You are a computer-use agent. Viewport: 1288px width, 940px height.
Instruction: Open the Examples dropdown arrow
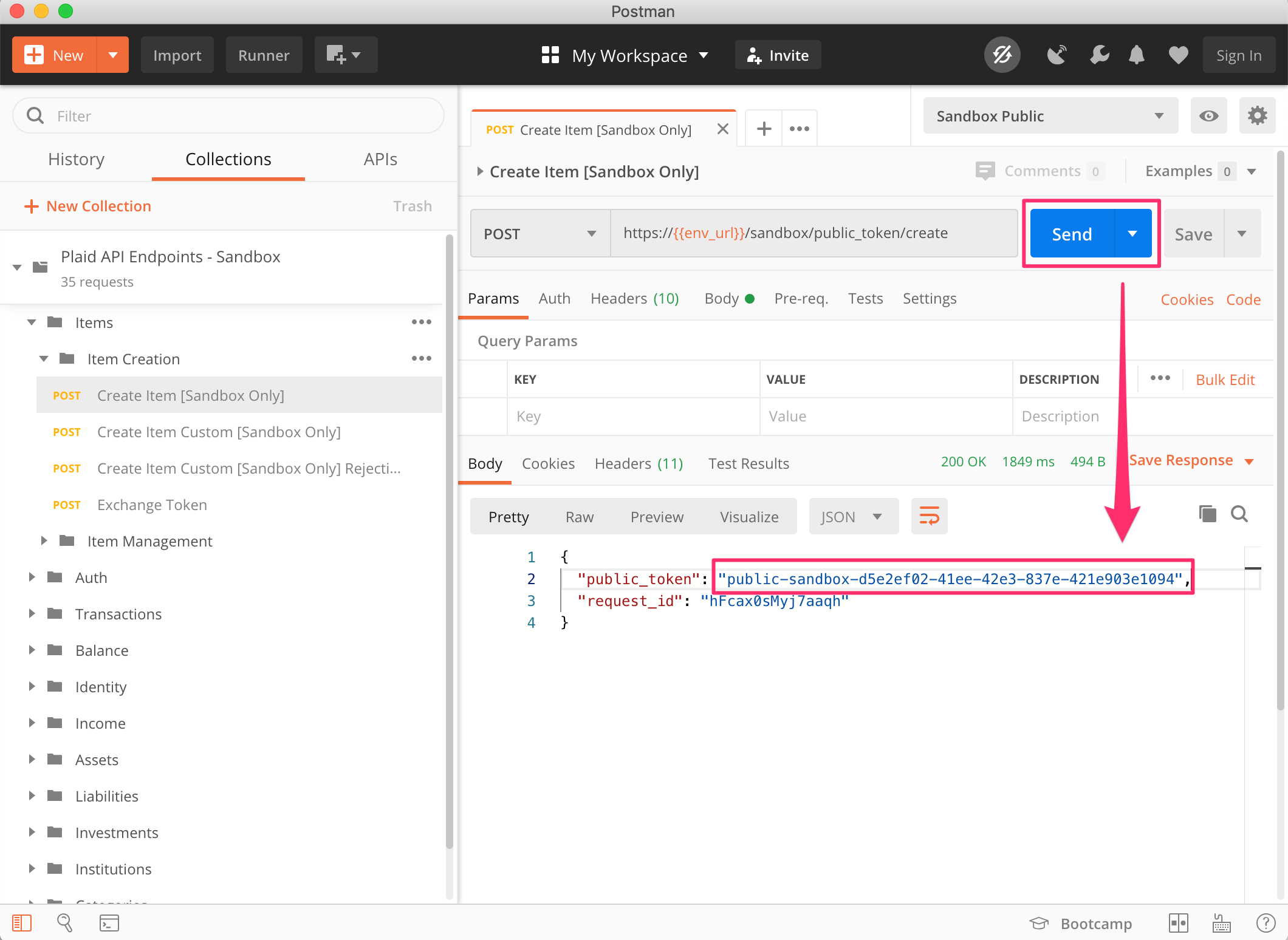point(1252,171)
